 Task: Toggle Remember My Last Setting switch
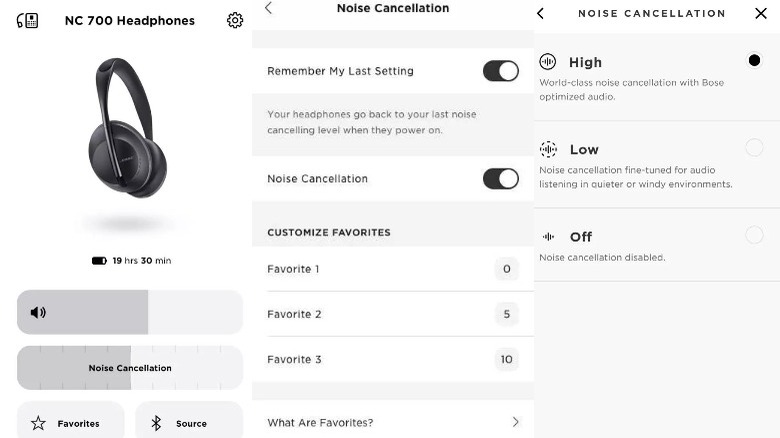[x=500, y=71]
